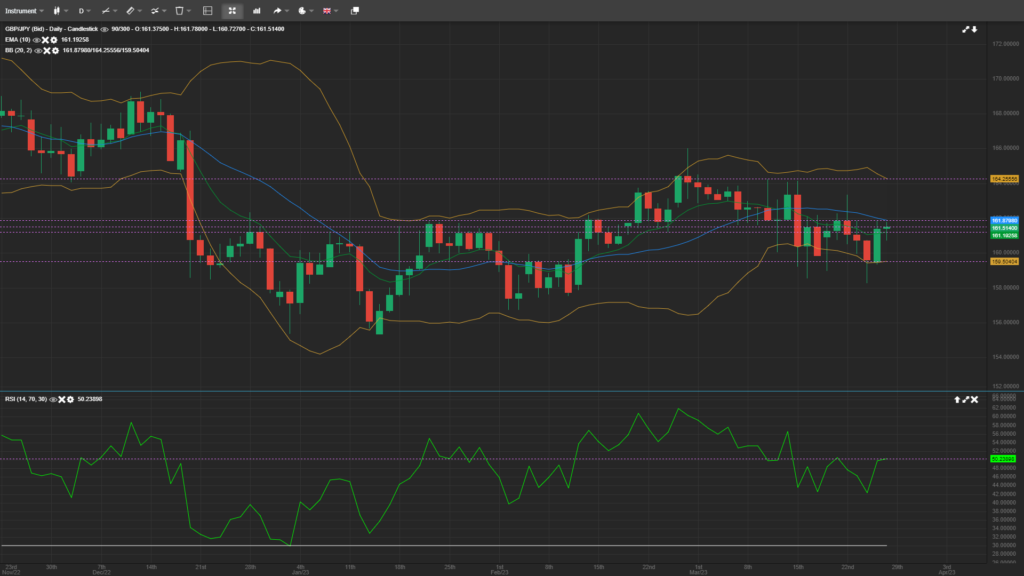Screen dimensions: 1024x576
Task: Toggle the RSI indicator eye icon
Action: [x=53, y=399]
